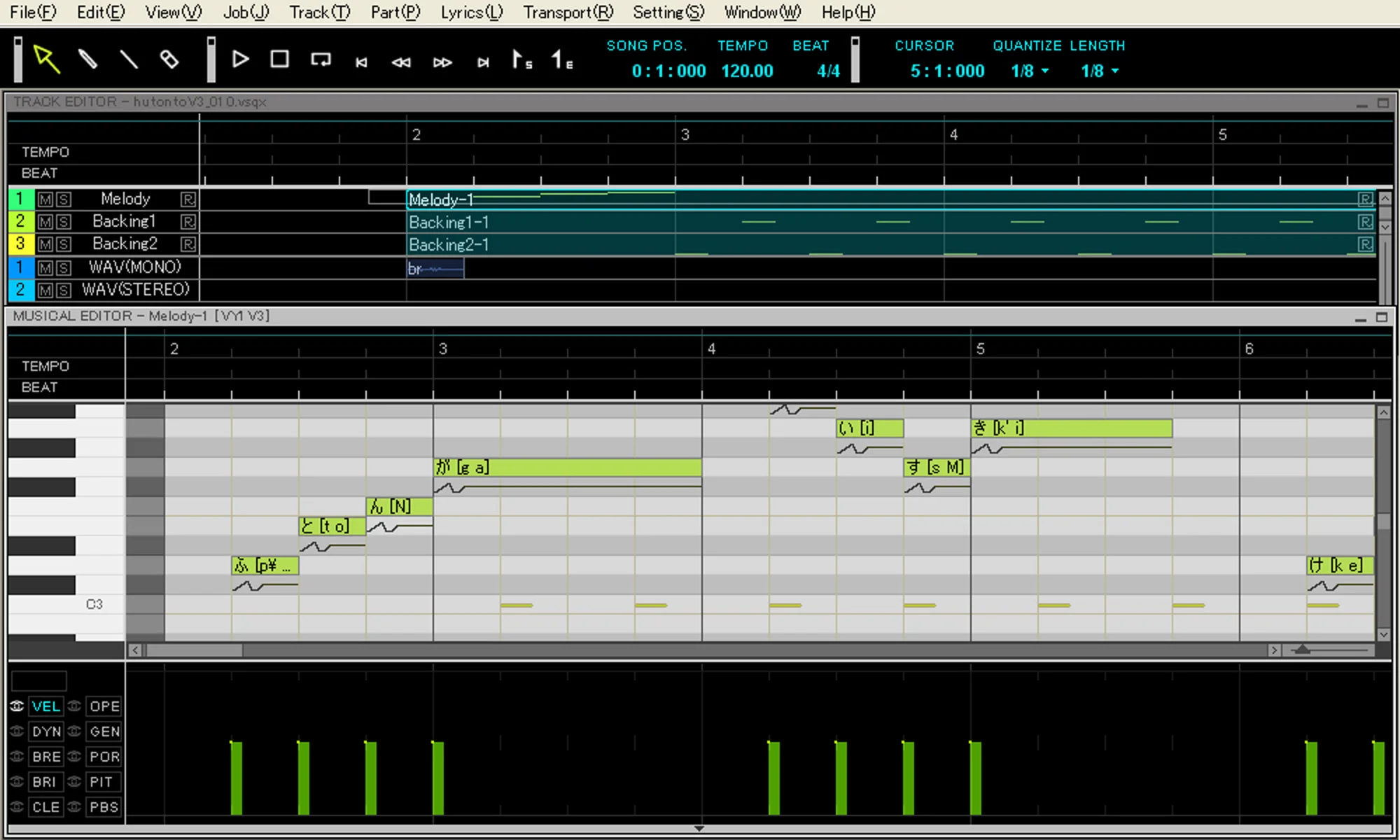1400x840 pixels.
Task: Enable loop playback mode
Action: [x=321, y=59]
